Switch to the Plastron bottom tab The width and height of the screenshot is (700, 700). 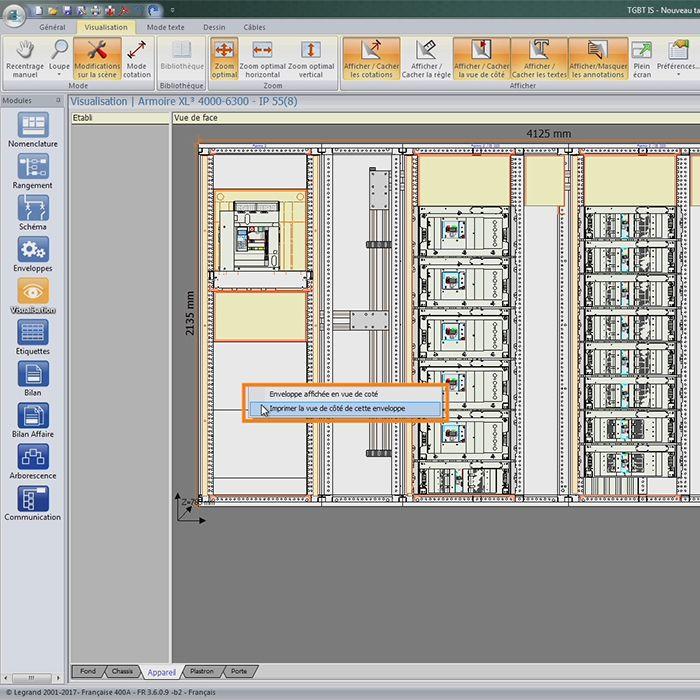(202, 671)
